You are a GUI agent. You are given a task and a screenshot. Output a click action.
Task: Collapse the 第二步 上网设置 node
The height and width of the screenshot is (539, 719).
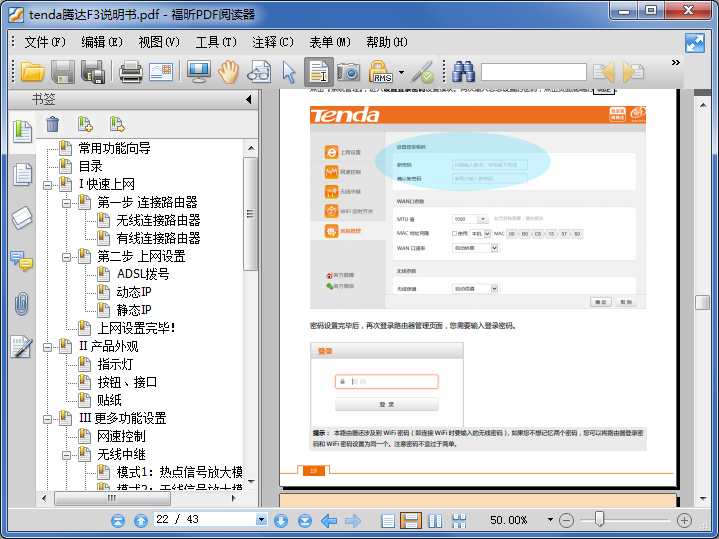[x=66, y=257]
